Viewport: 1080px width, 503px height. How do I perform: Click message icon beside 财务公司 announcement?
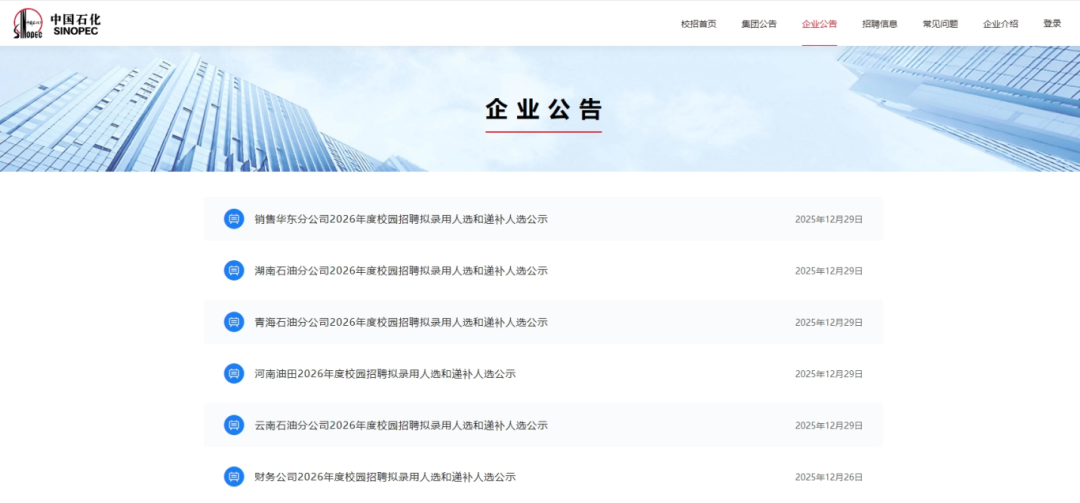coord(234,477)
